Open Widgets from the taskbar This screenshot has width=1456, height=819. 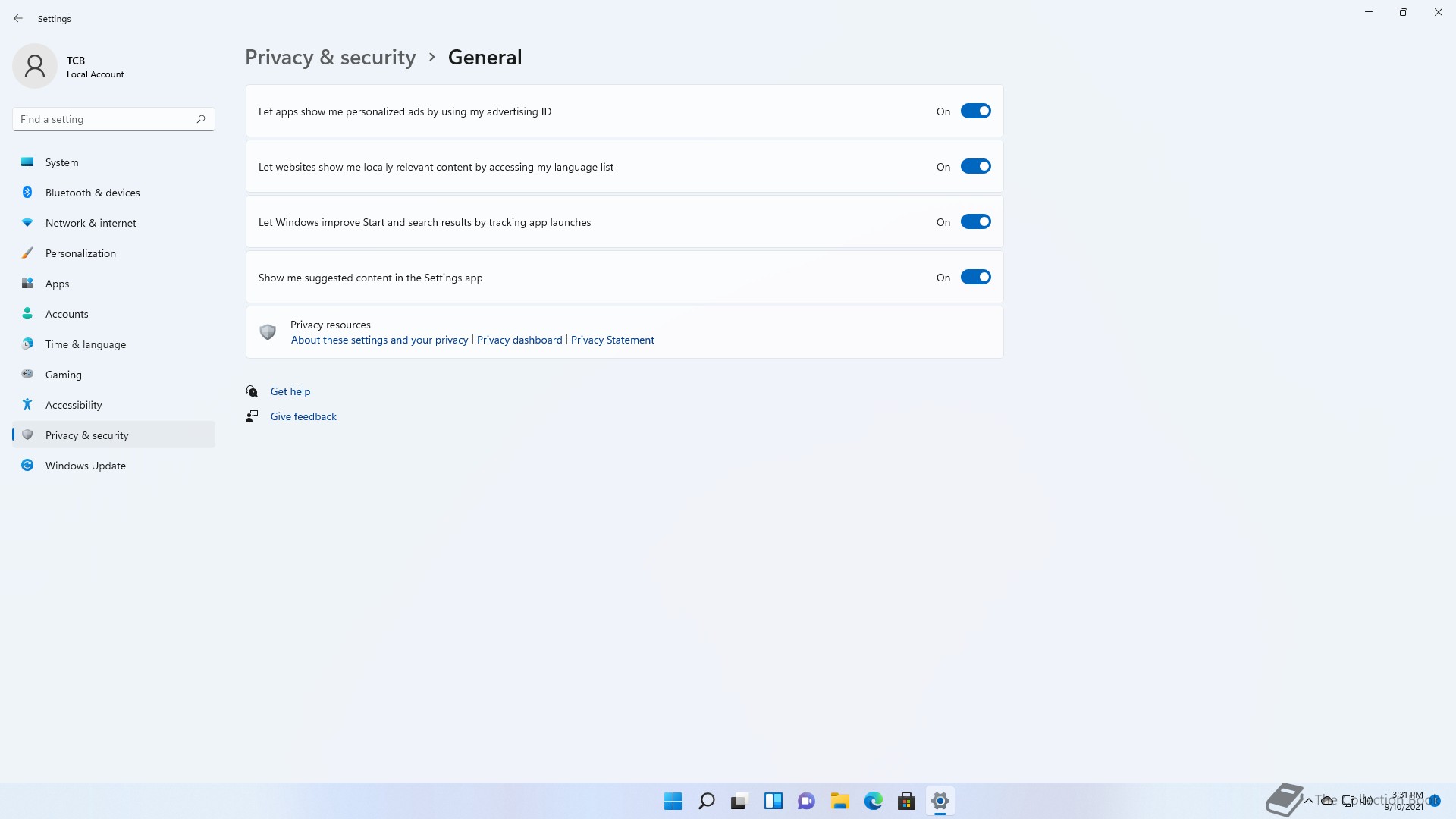pos(773,801)
